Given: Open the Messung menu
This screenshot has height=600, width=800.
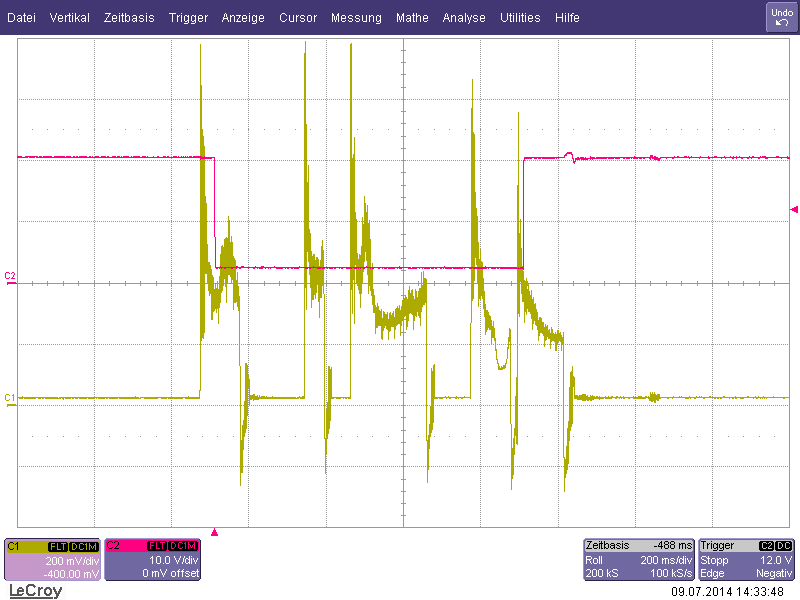Looking at the screenshot, I should tap(356, 18).
